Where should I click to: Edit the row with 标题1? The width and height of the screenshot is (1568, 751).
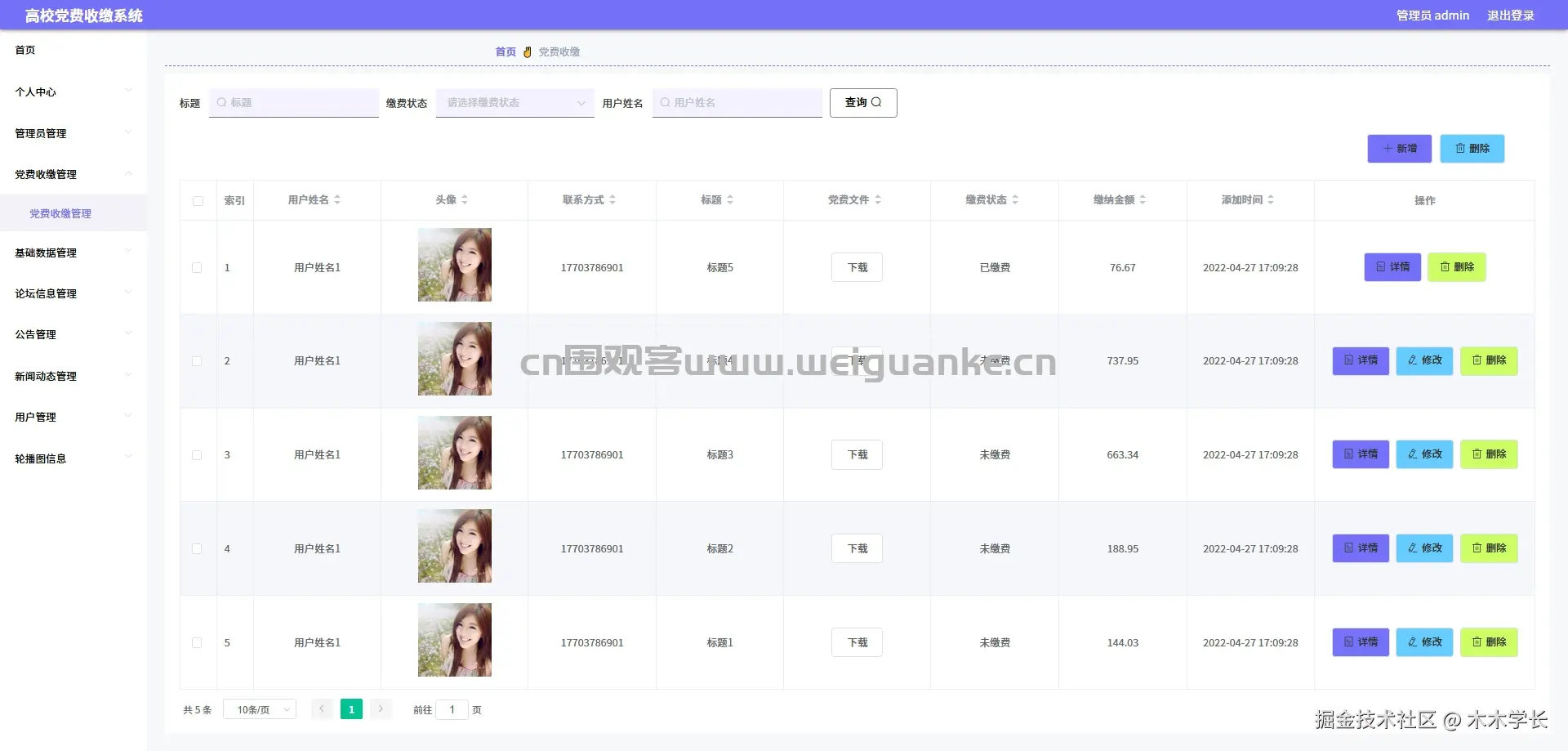click(x=1424, y=642)
